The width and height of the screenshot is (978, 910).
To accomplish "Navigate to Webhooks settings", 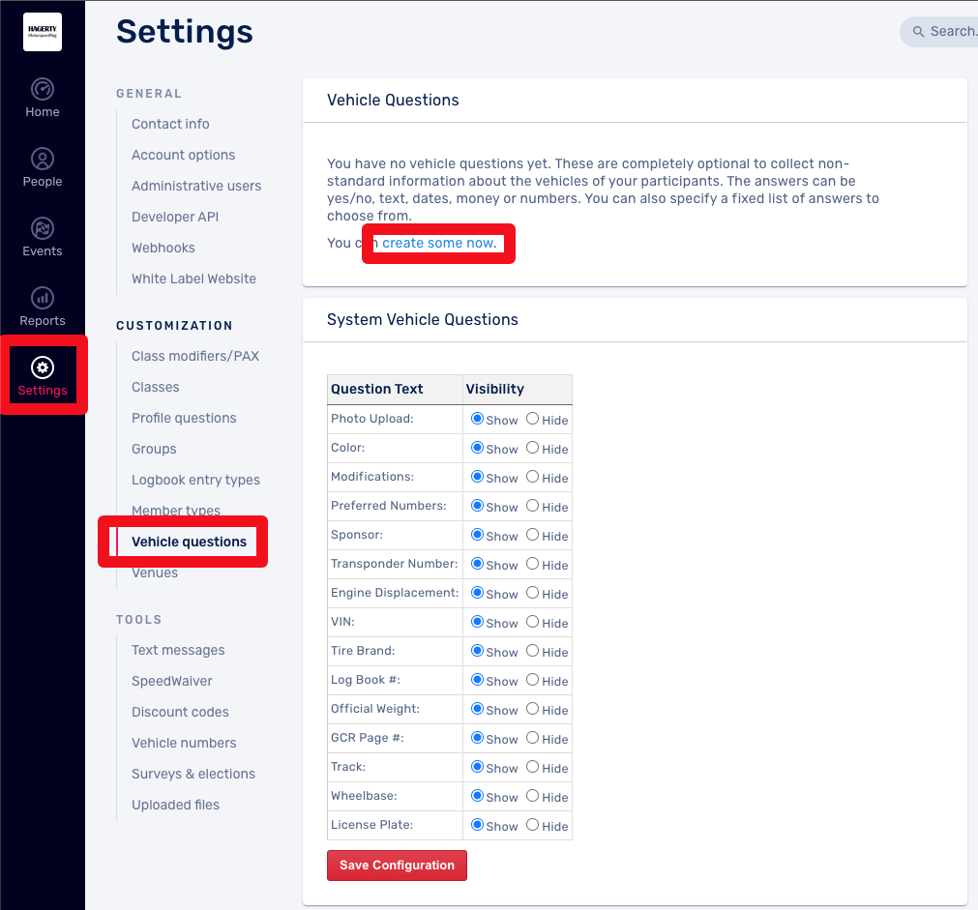I will click(163, 248).
